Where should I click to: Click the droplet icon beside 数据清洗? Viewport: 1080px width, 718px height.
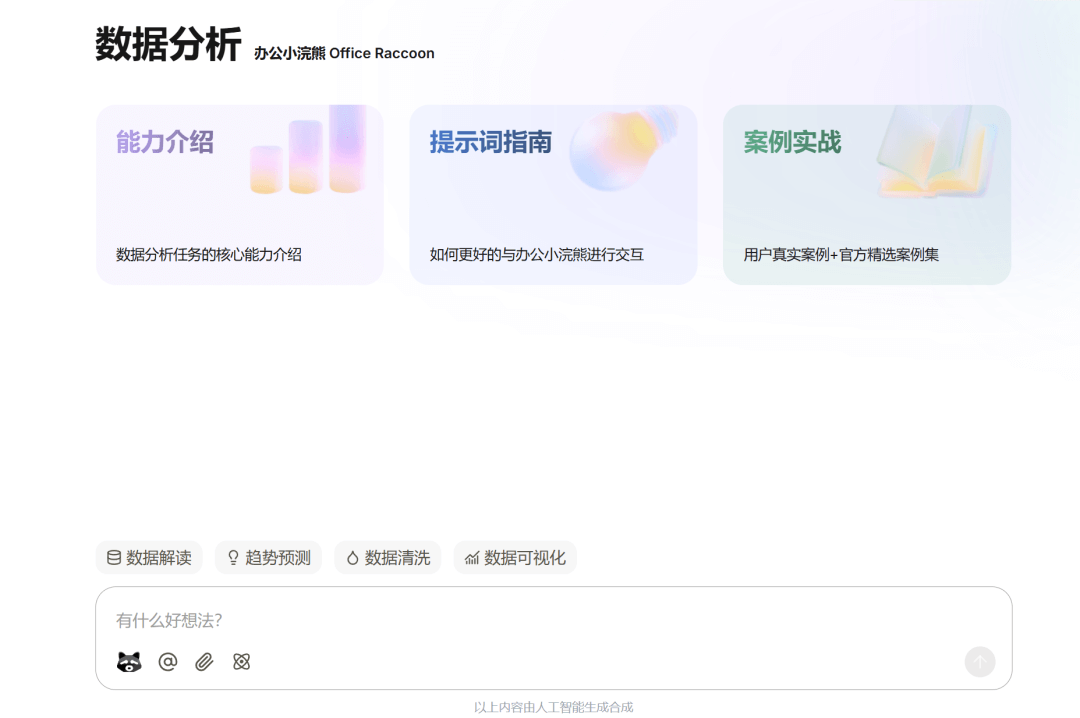352,558
